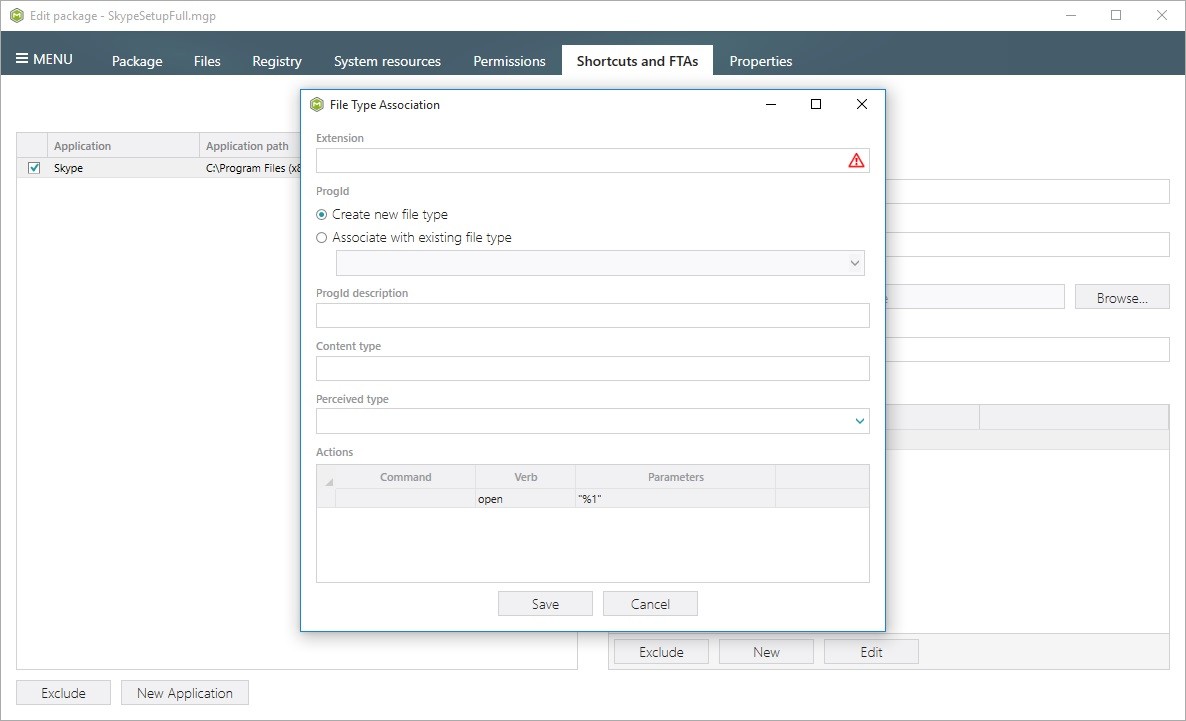This screenshot has height=721, width=1186.
Task: Click the Parameters column header
Action: pyautogui.click(x=675, y=477)
